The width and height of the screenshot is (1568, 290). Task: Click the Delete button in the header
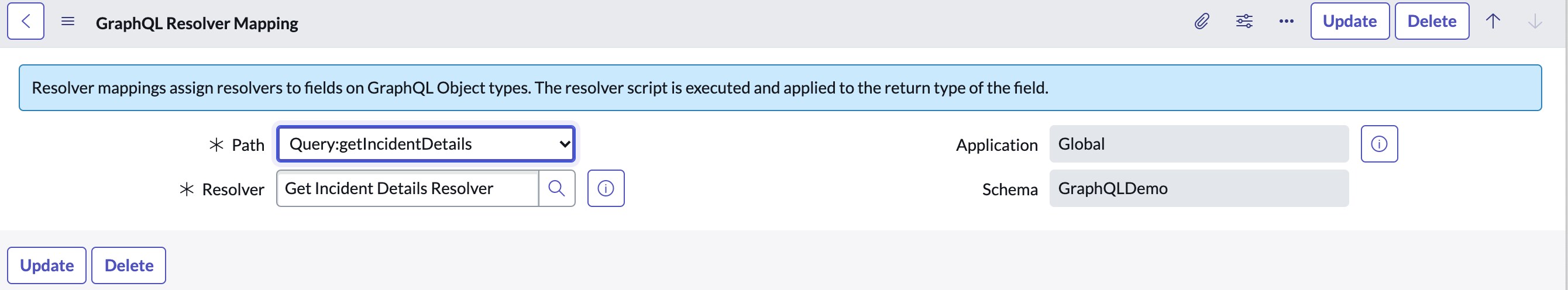(x=1431, y=21)
